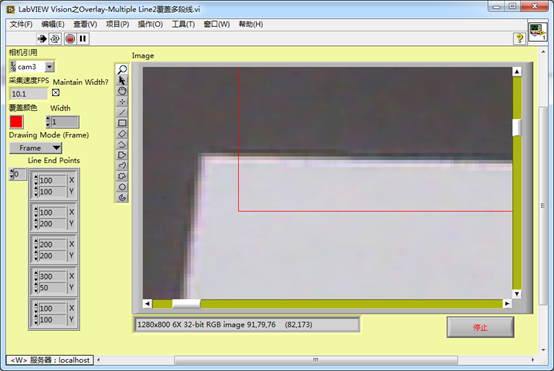This screenshot has width=554, height=371.
Task: Select the Pointer selection tool
Action: click(122, 80)
